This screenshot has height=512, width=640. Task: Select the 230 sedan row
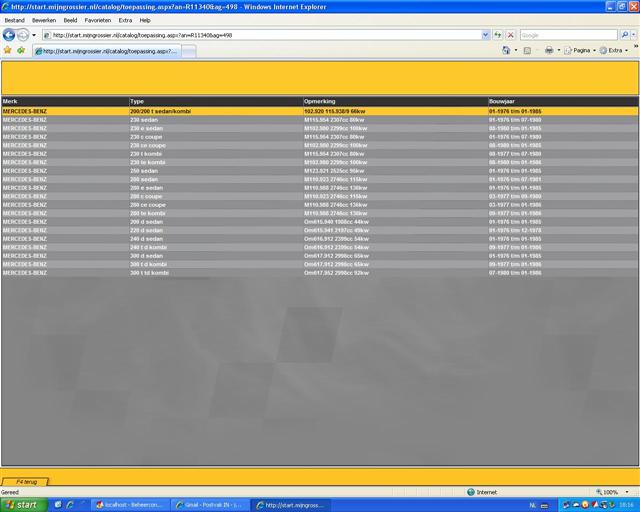320,120
